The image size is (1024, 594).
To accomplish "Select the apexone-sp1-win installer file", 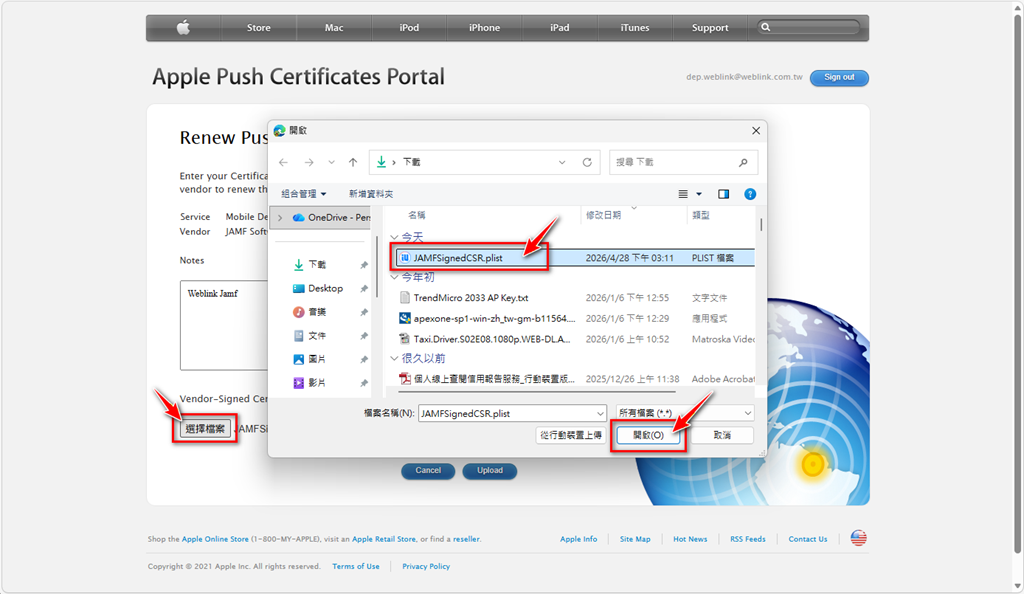I will (x=494, y=318).
